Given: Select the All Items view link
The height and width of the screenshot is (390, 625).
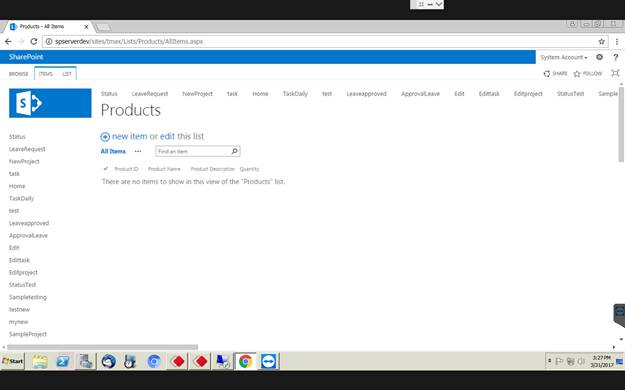Looking at the screenshot, I should pos(113,151).
